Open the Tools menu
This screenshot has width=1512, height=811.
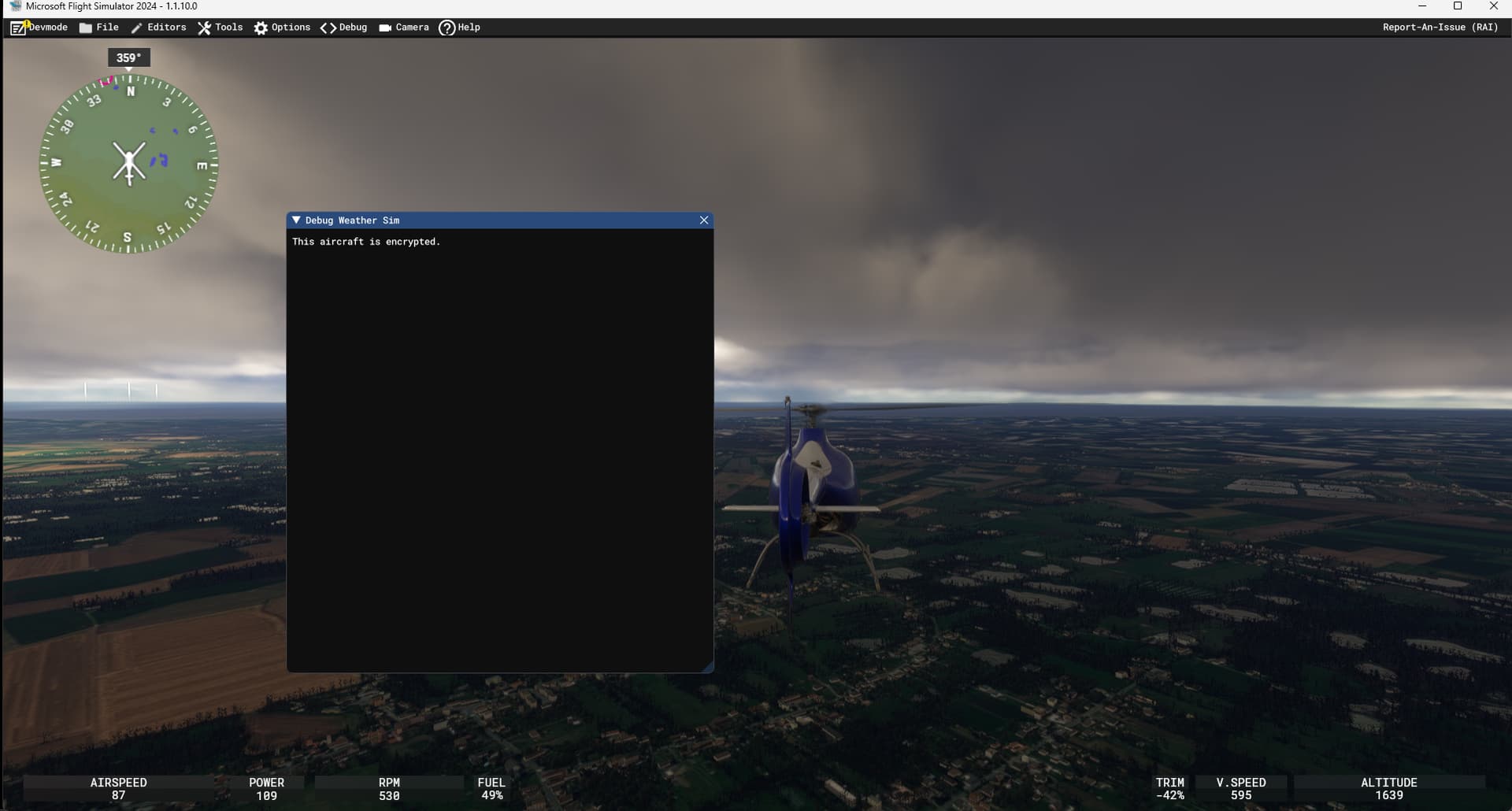tap(220, 28)
